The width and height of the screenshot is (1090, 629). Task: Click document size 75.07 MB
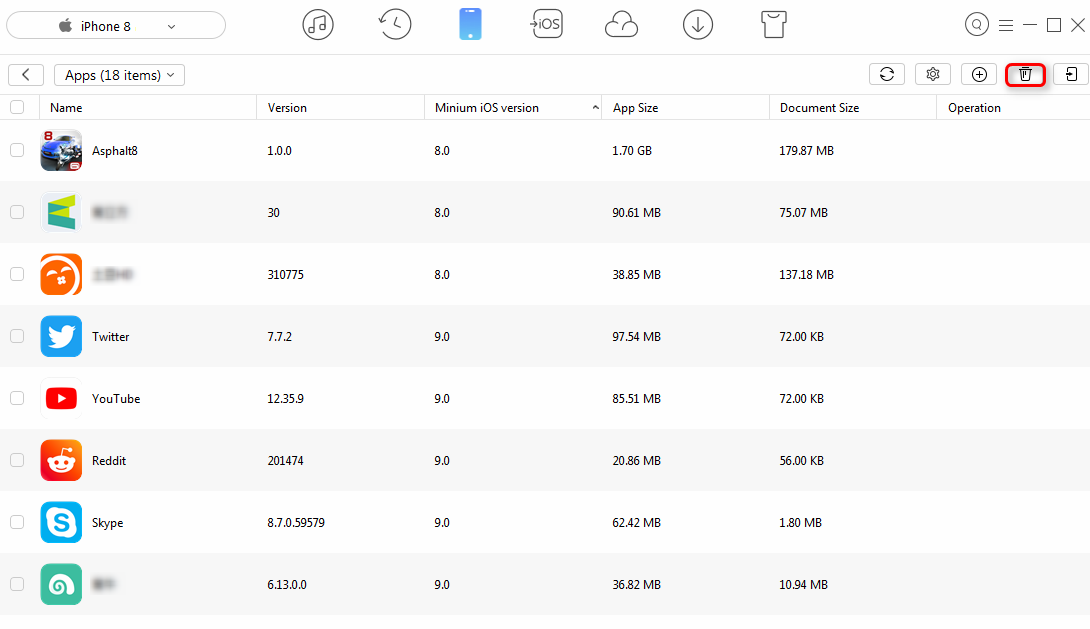pos(804,213)
